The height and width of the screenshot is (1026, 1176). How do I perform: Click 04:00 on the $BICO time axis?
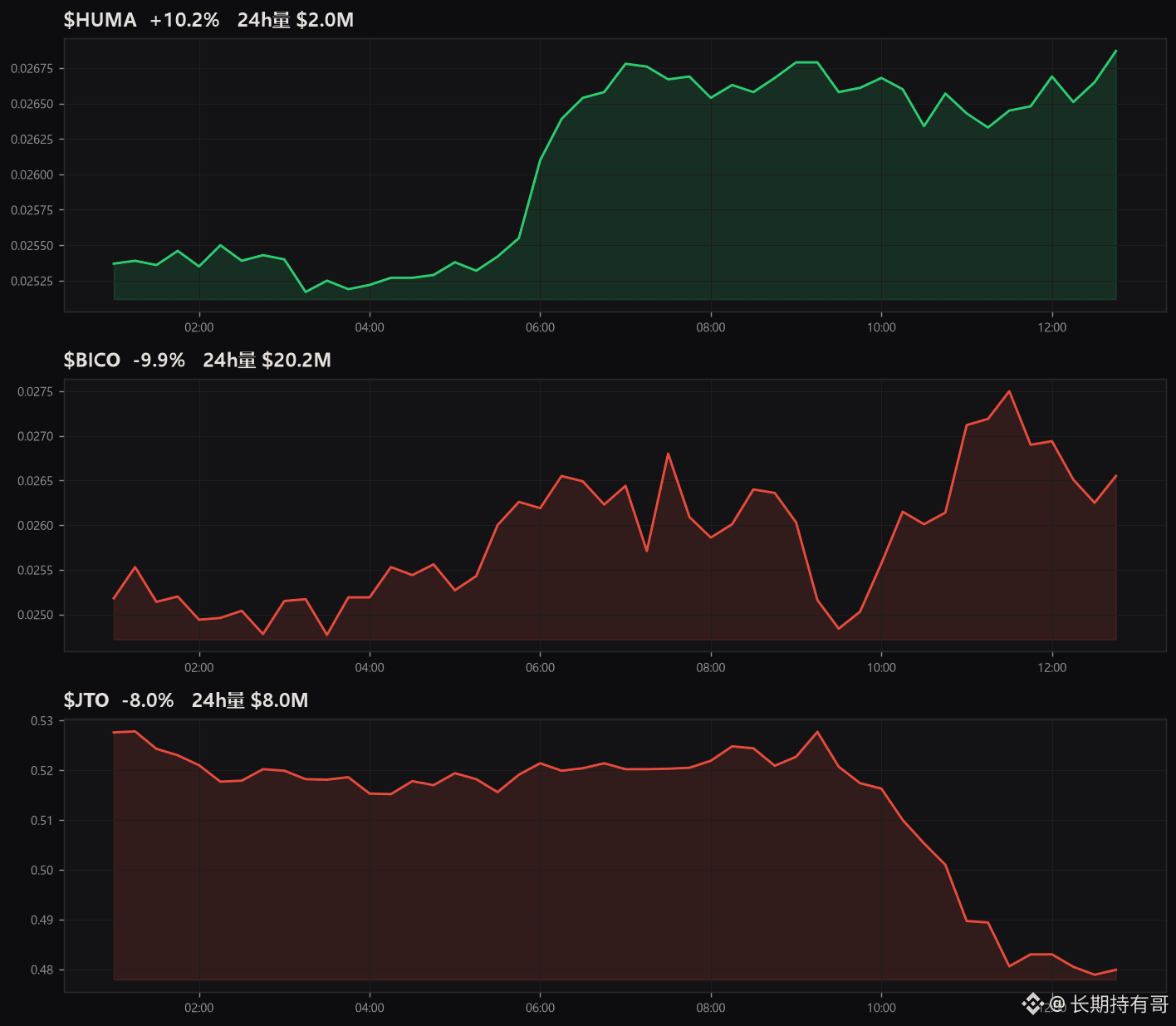tap(370, 668)
